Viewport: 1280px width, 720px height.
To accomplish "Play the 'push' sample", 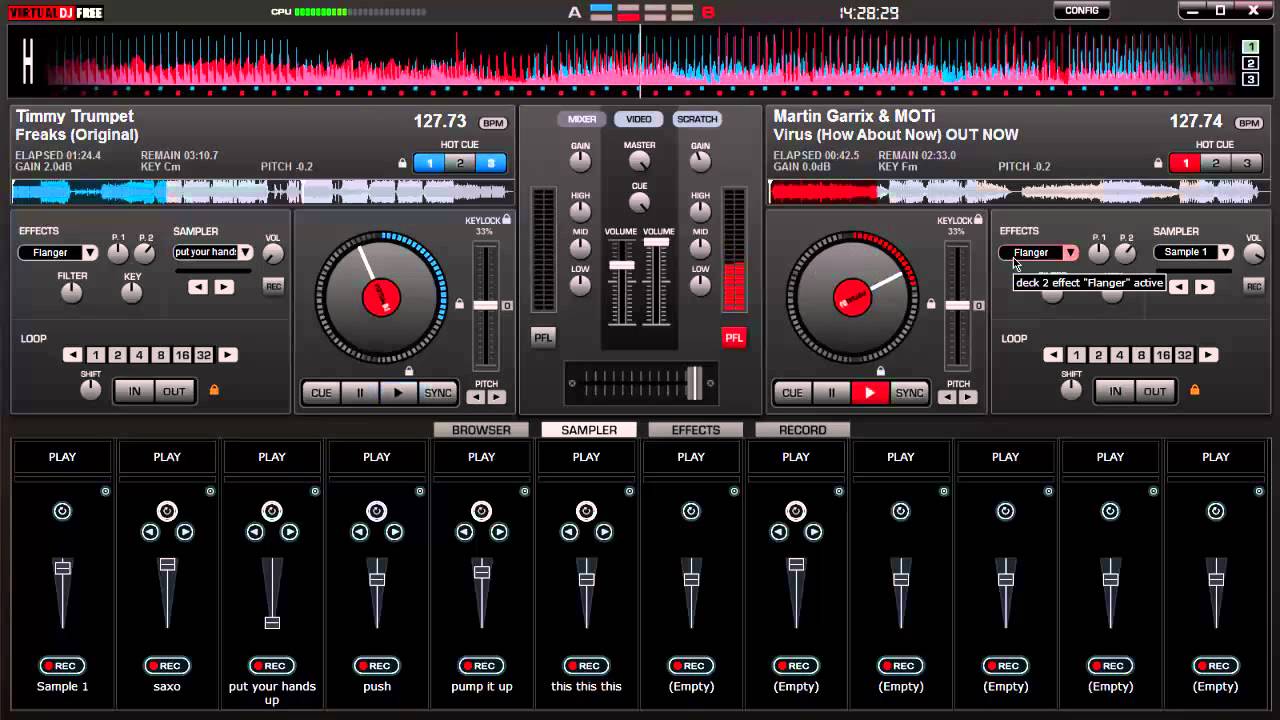I will pos(377,457).
